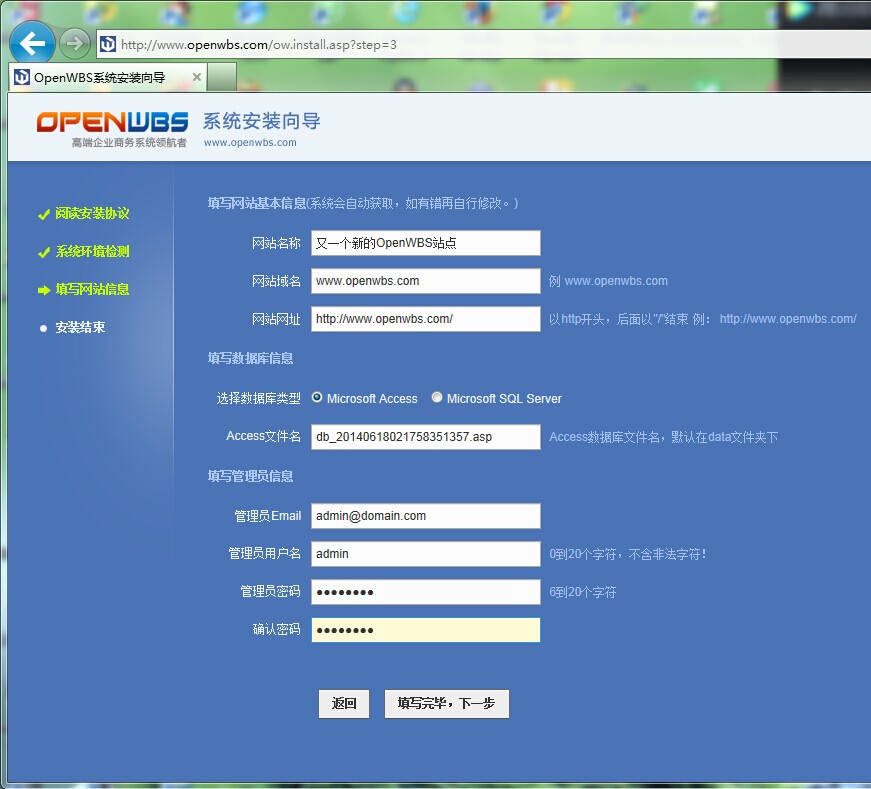Select the Microsoft Access database type

pos(316,396)
